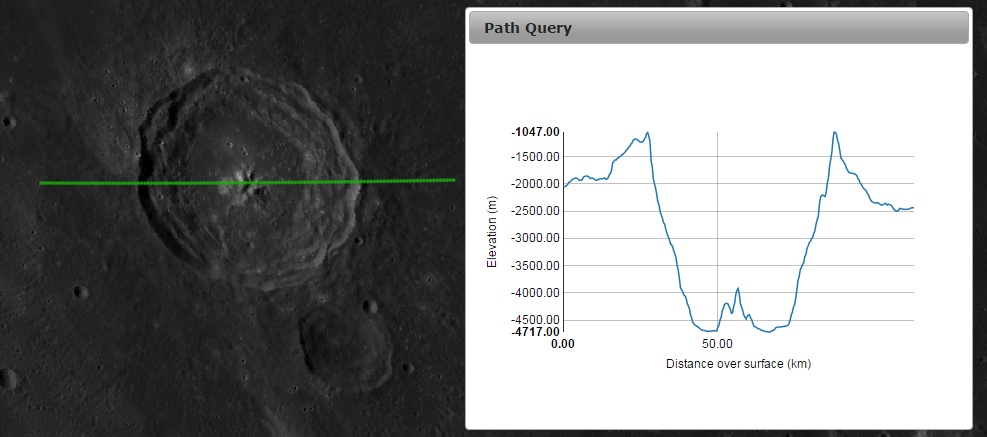The image size is (987, 437).
Task: Click the Path Query panel title bar
Action: coord(718,28)
